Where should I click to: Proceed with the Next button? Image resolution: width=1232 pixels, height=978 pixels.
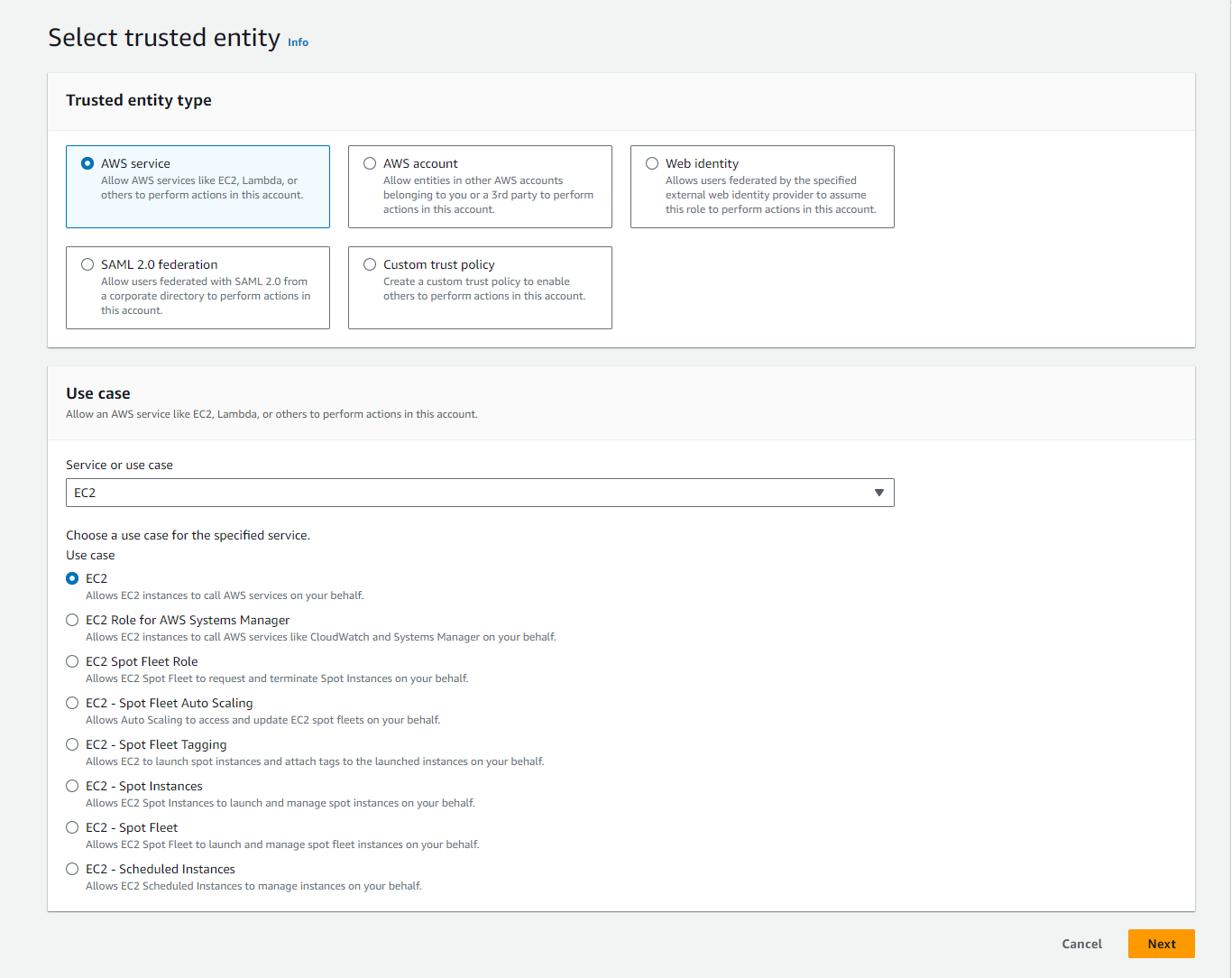tap(1162, 944)
